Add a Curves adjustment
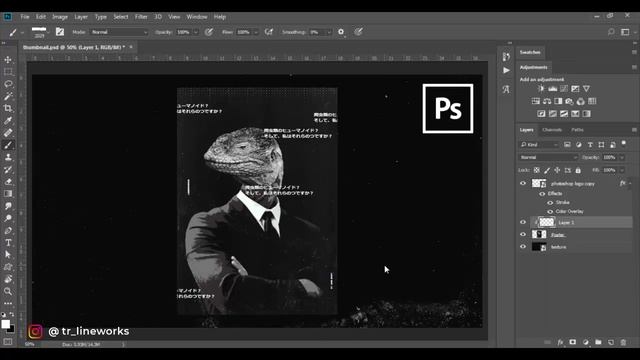Image resolution: width=640 pixels, height=360 pixels. (x=564, y=89)
